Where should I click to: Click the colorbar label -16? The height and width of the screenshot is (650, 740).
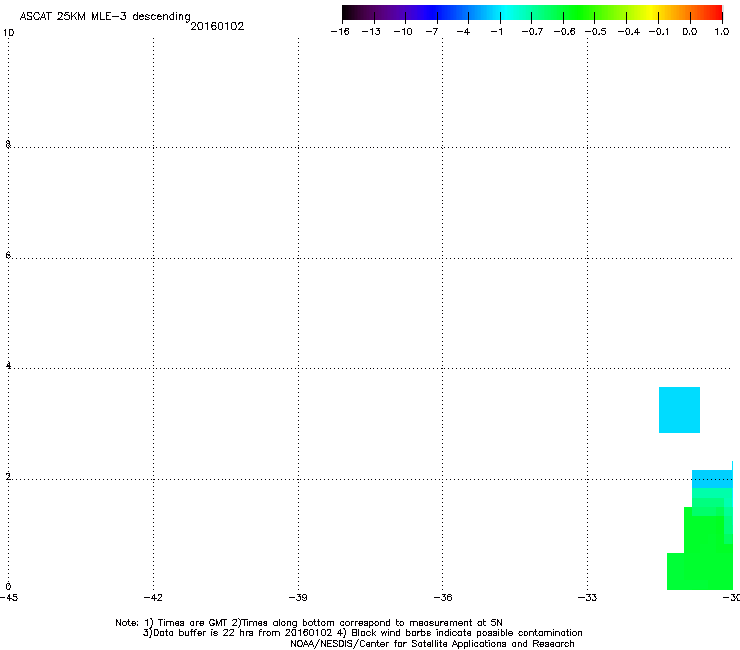pos(340,32)
